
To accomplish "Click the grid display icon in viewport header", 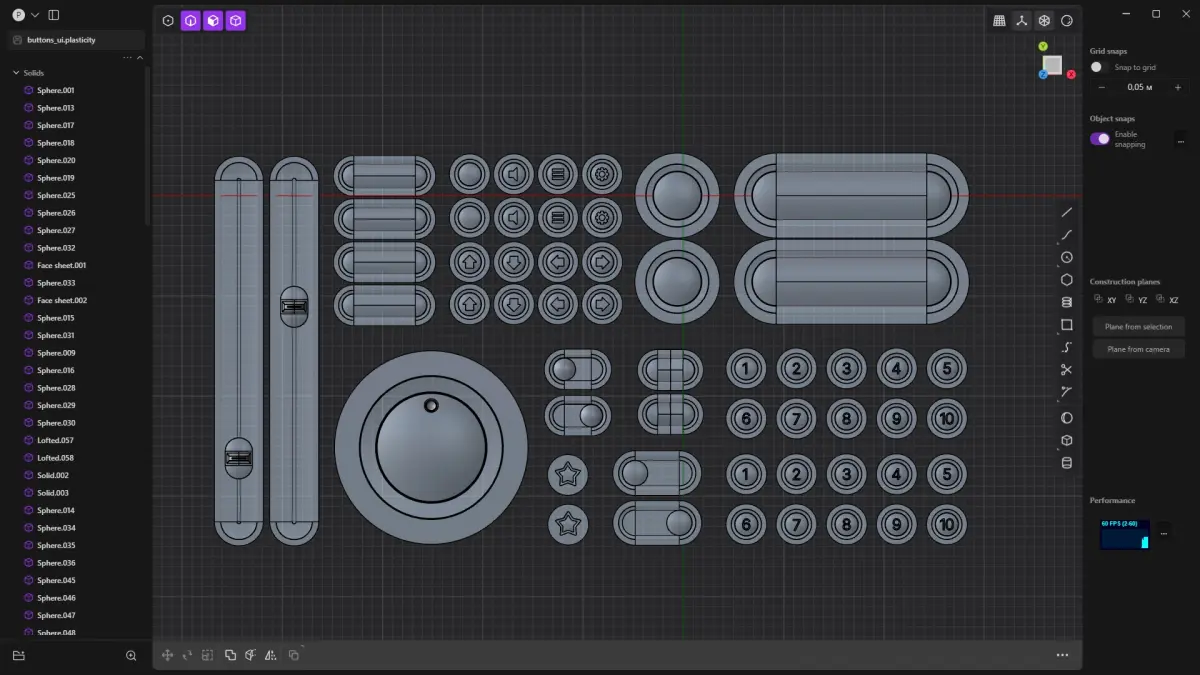I will (x=999, y=21).
